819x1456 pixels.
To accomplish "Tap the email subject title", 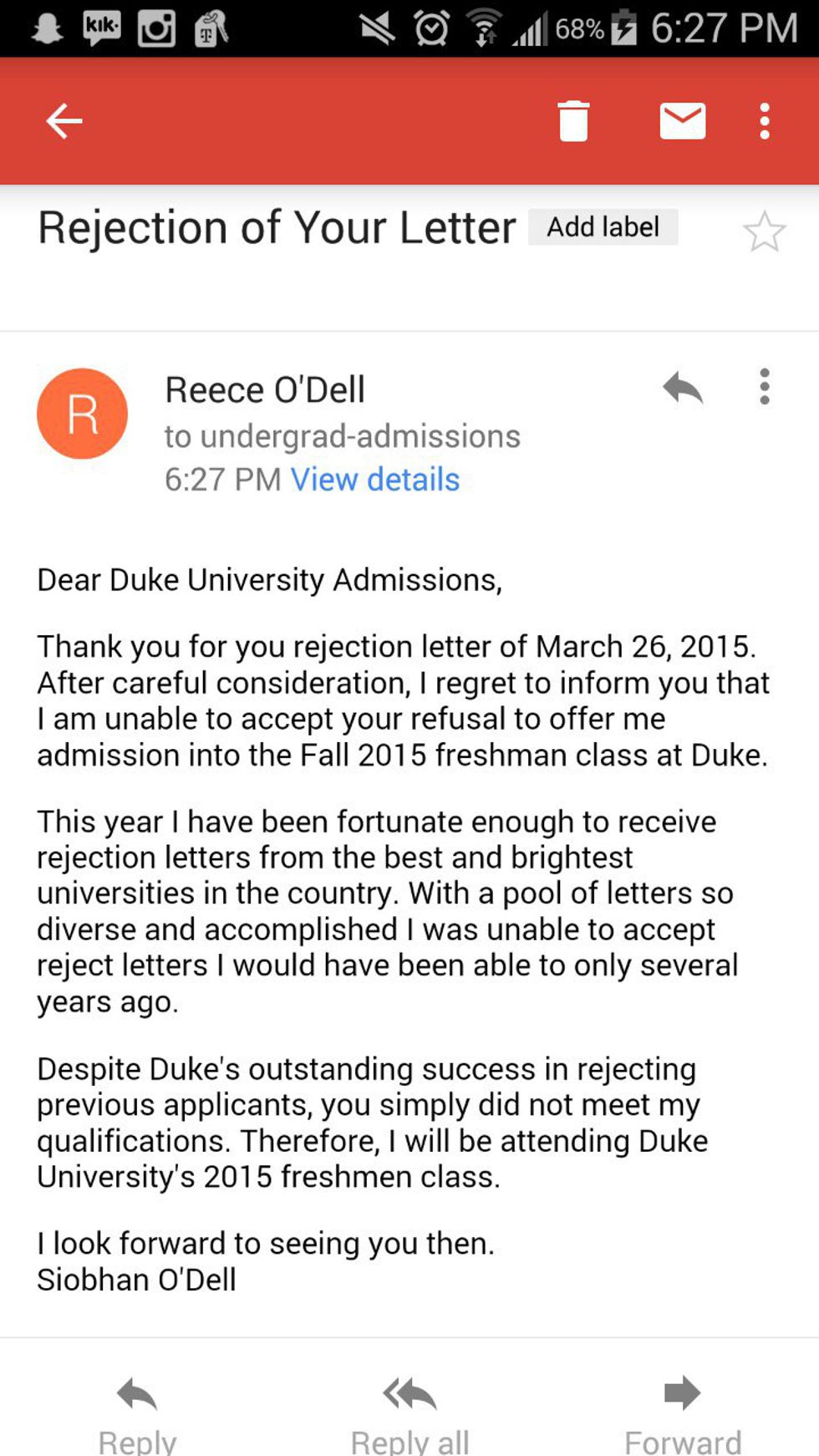I will [x=277, y=227].
